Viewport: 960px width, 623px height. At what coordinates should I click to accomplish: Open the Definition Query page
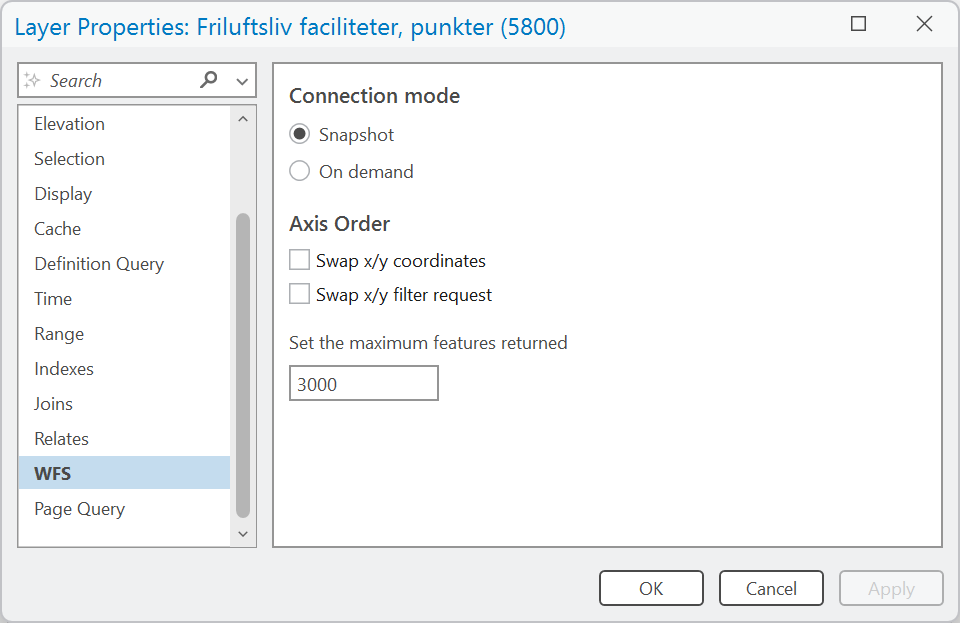click(x=99, y=264)
